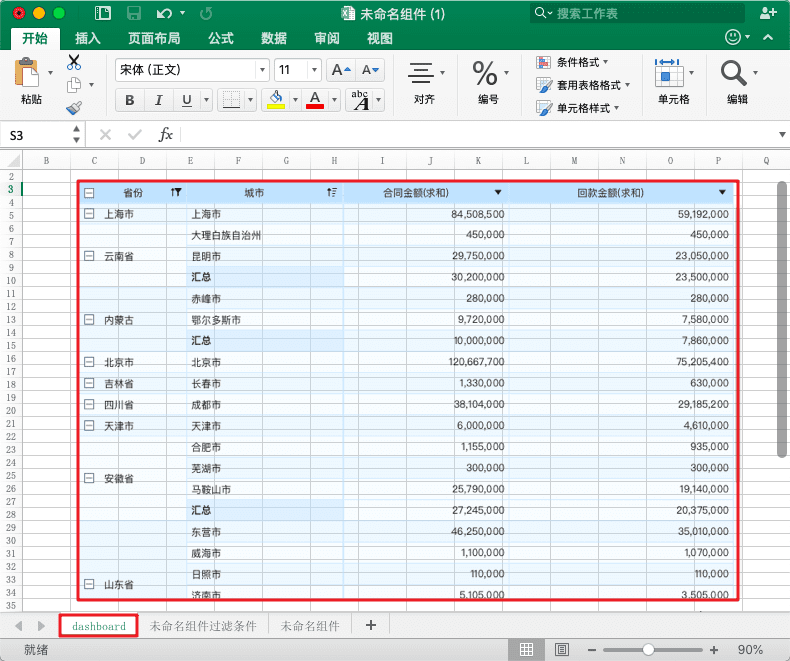This screenshot has width=790, height=661.
Task: Click the Cut scissors icon
Action: tap(74, 62)
